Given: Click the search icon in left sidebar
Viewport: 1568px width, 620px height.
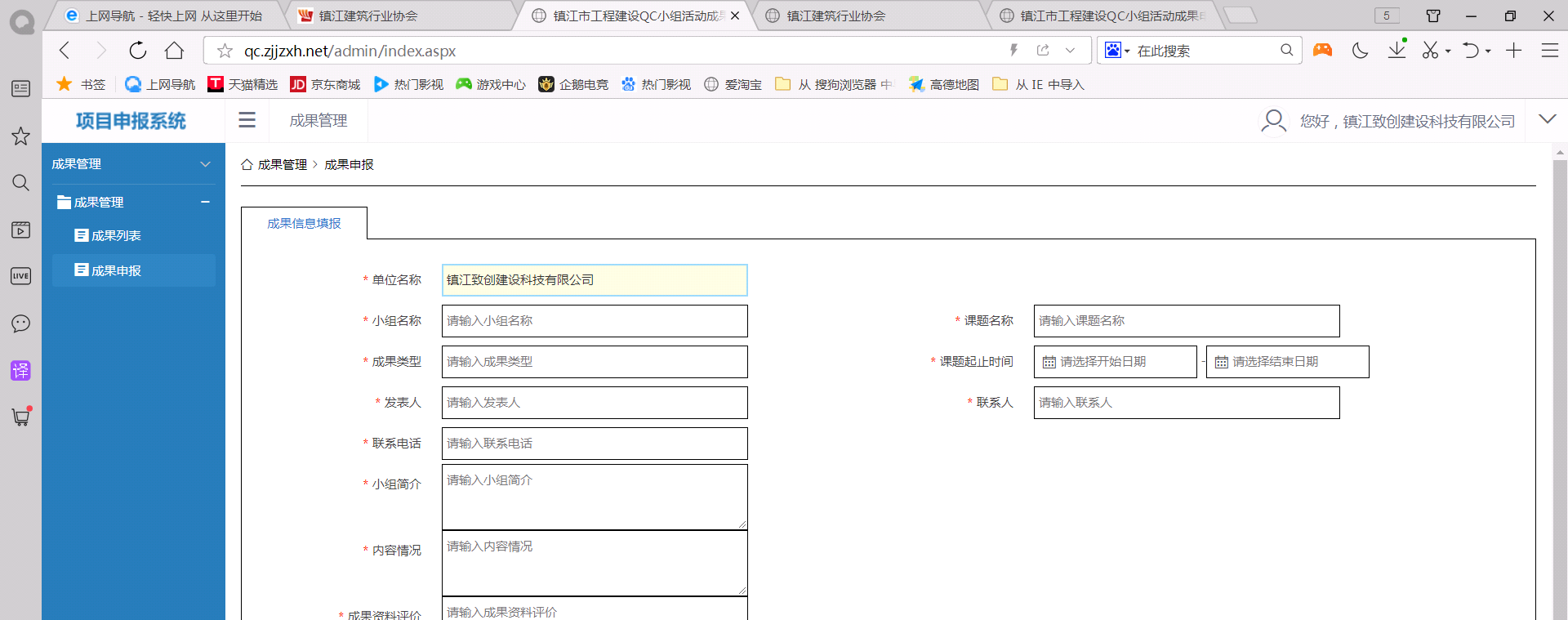Looking at the screenshot, I should pyautogui.click(x=20, y=182).
